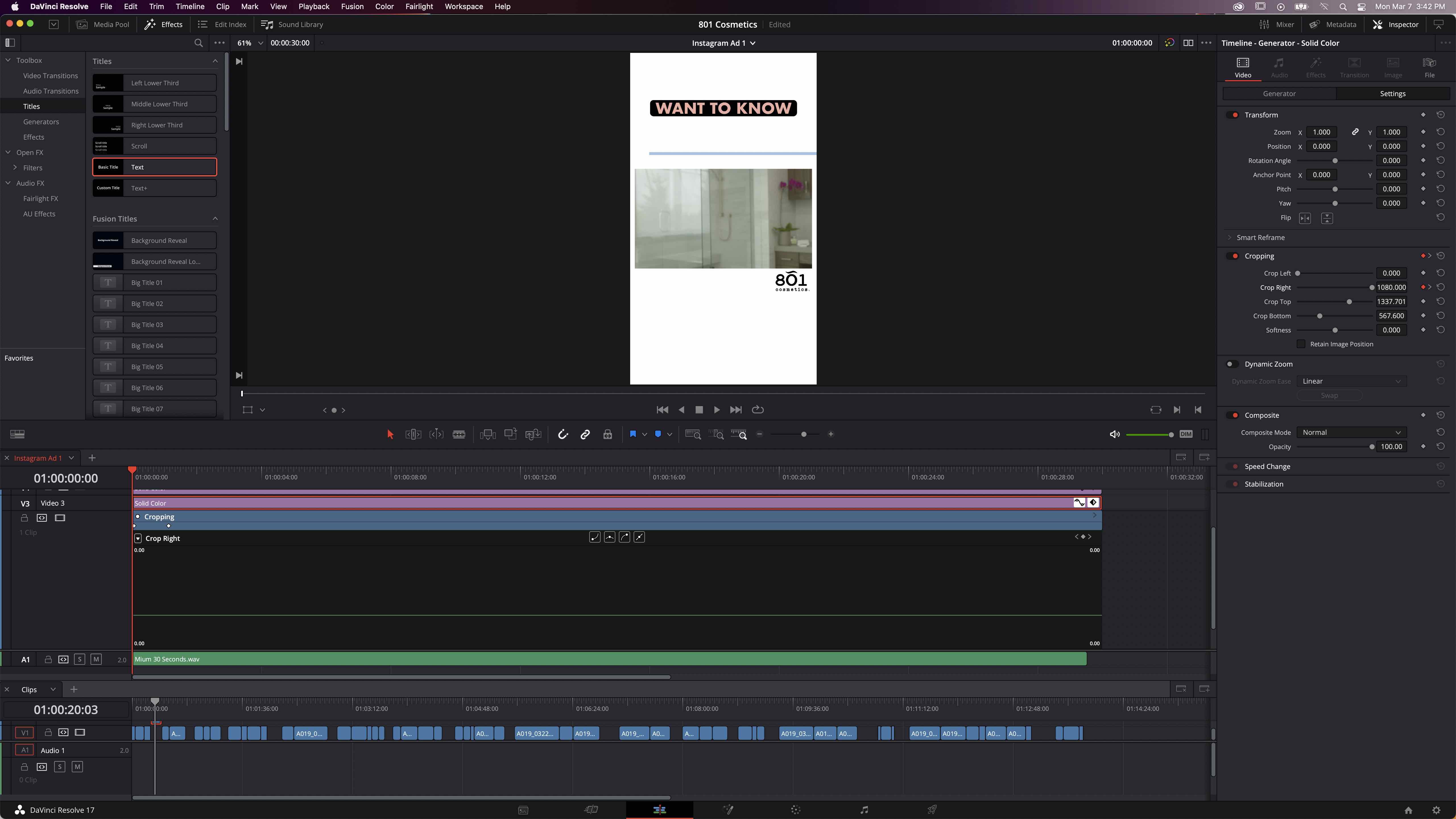The image size is (1456, 819).
Task: Collapse the Toolbox tree
Action: click(9, 61)
